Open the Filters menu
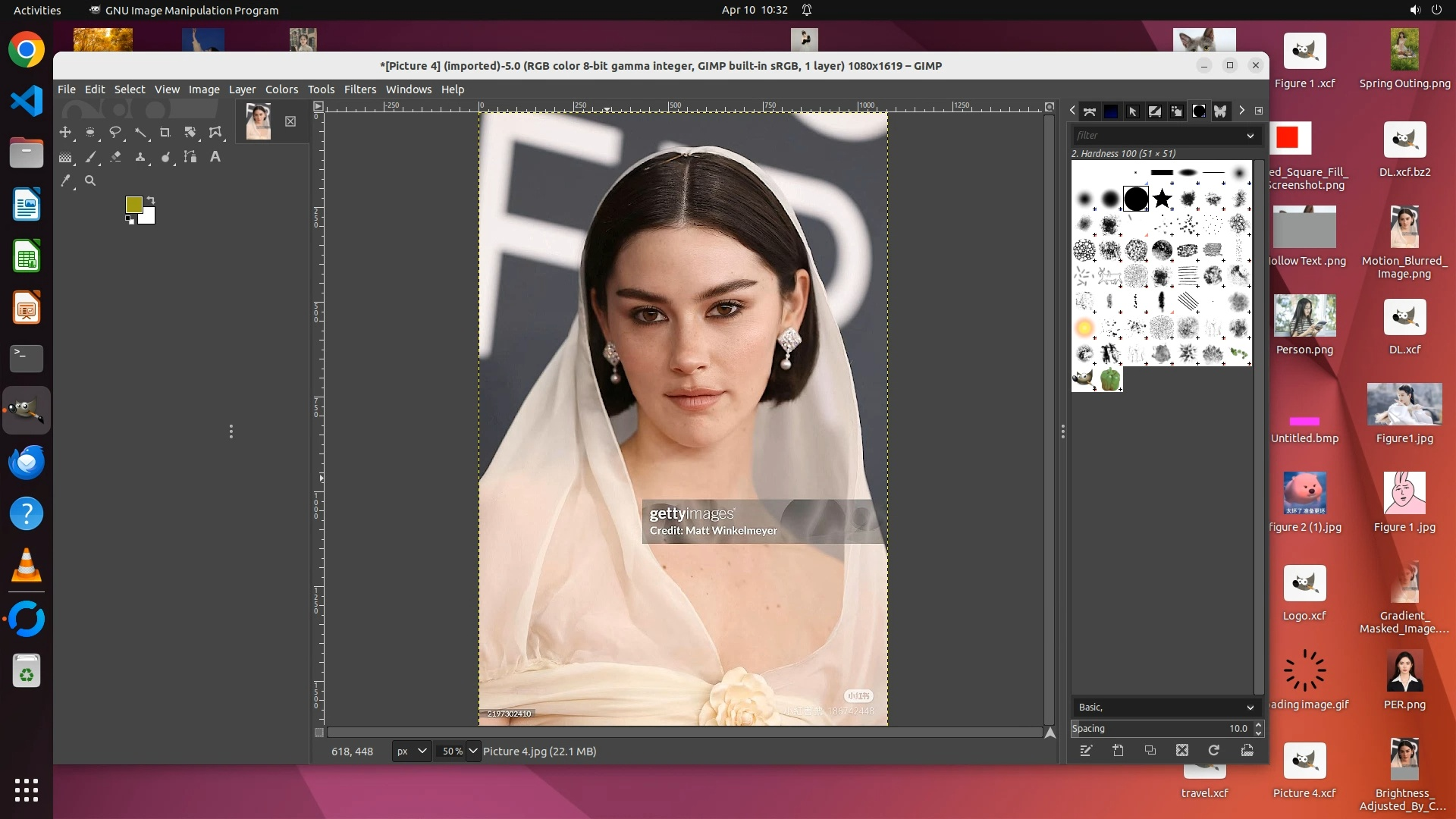This screenshot has height=819, width=1456. tap(359, 89)
